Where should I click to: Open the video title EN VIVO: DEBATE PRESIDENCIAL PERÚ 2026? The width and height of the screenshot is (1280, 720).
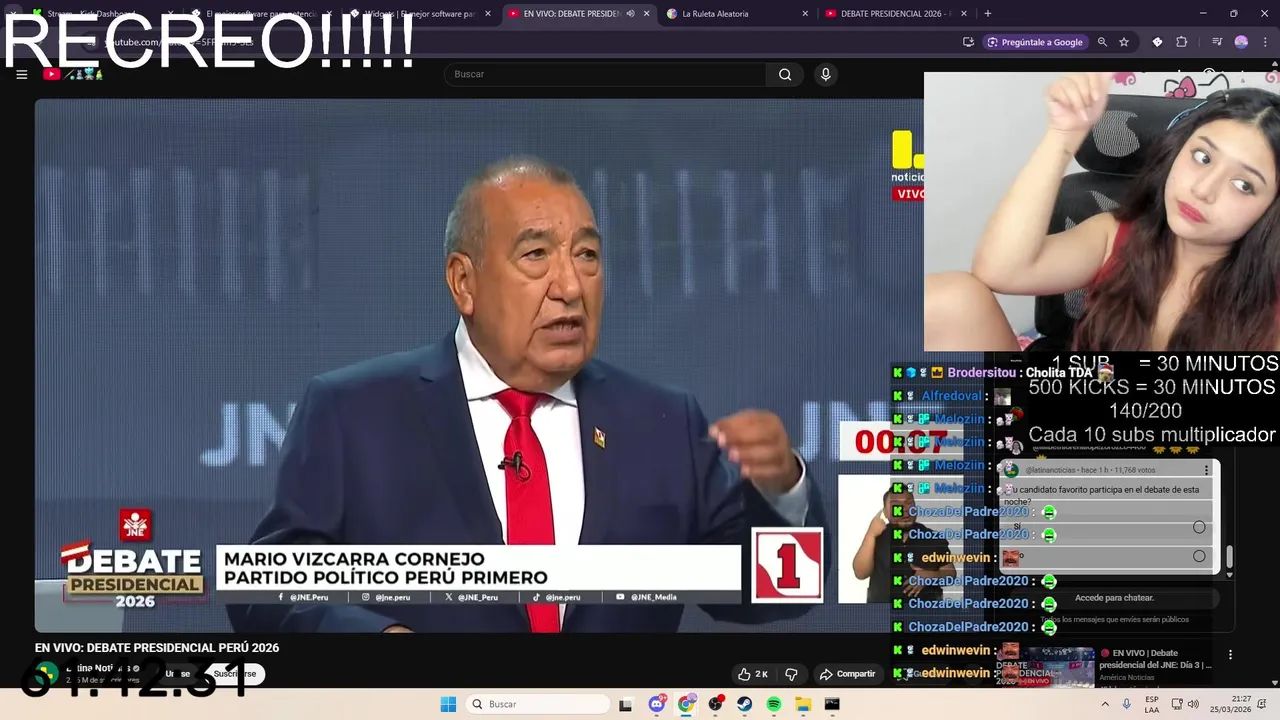pyautogui.click(x=157, y=648)
